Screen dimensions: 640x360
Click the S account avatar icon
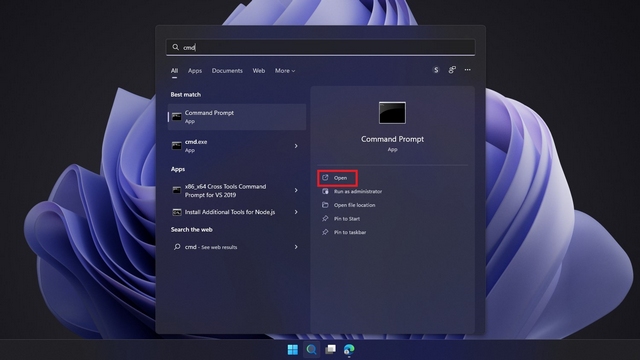pyautogui.click(x=436, y=70)
